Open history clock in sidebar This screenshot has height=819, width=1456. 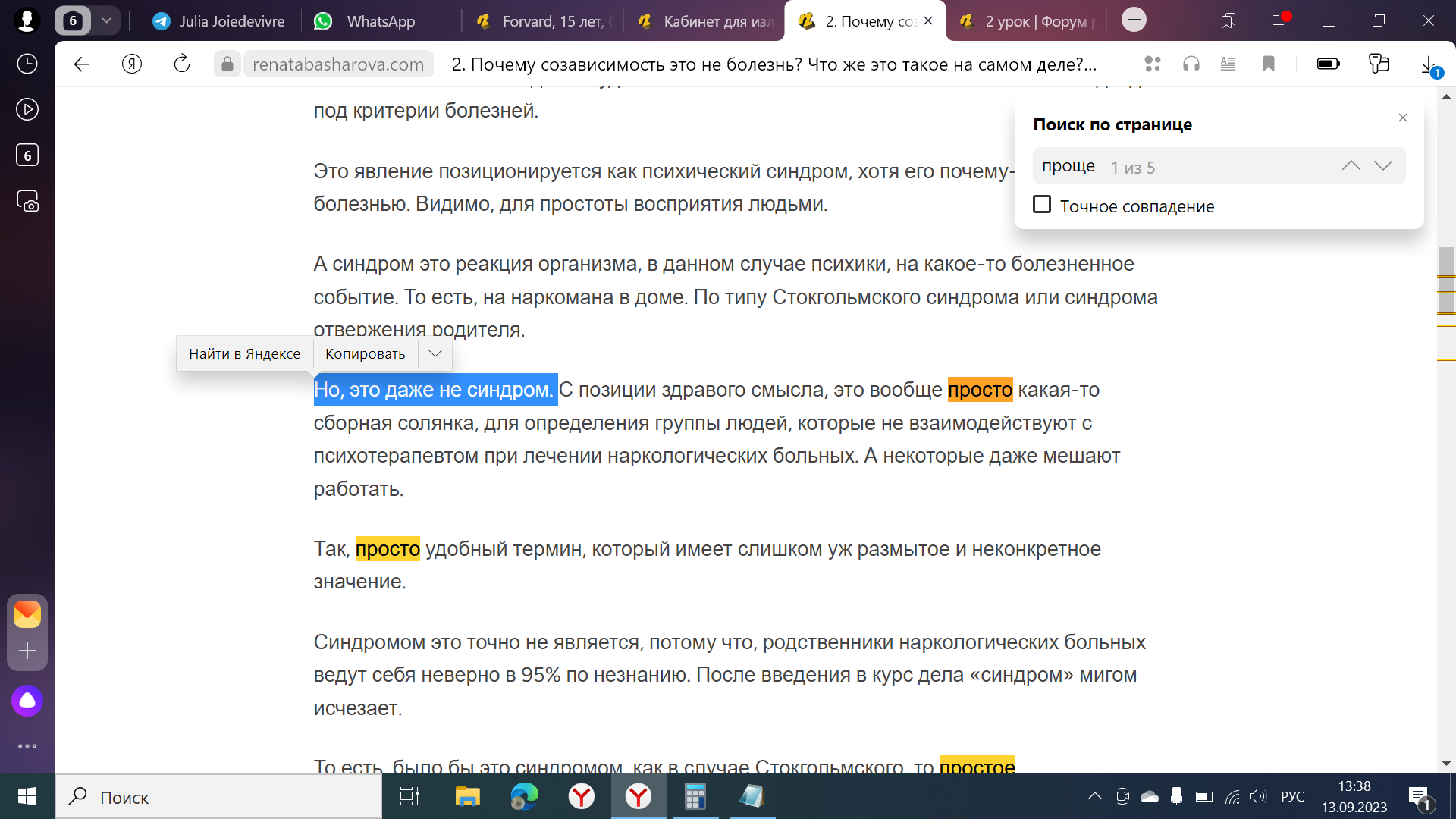(x=27, y=64)
